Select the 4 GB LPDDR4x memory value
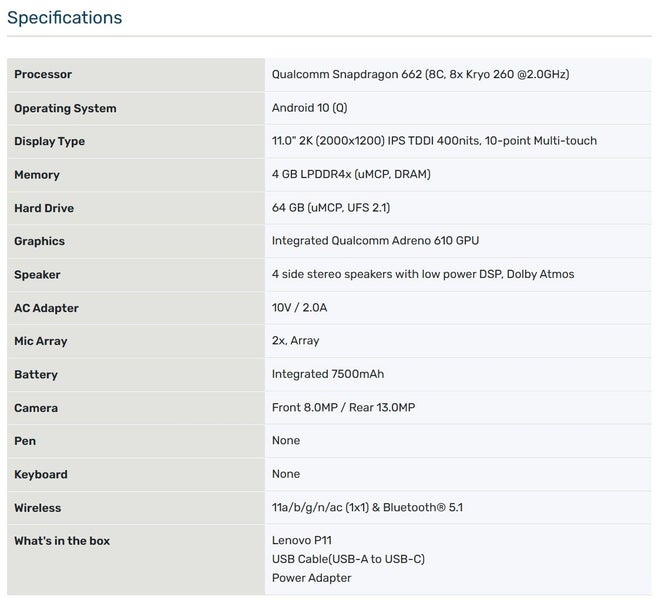 (351, 175)
